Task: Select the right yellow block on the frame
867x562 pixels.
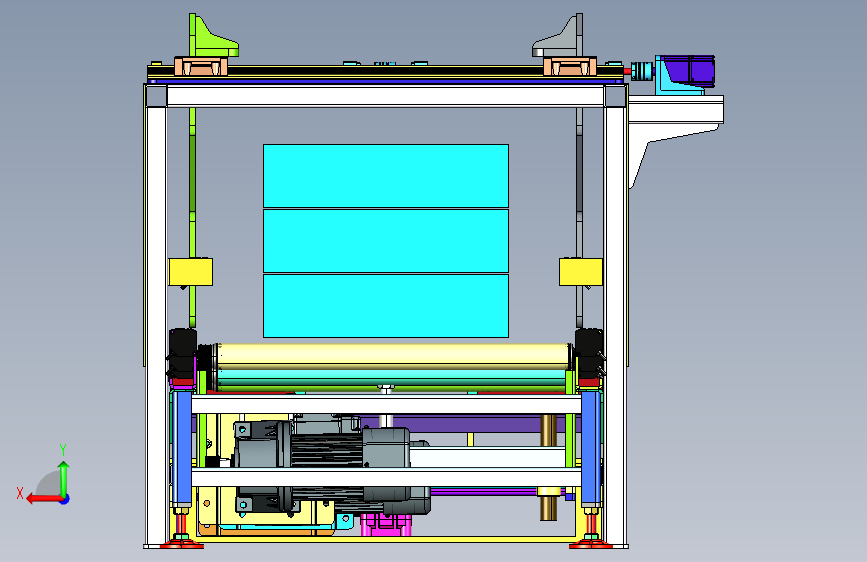Action: click(581, 272)
